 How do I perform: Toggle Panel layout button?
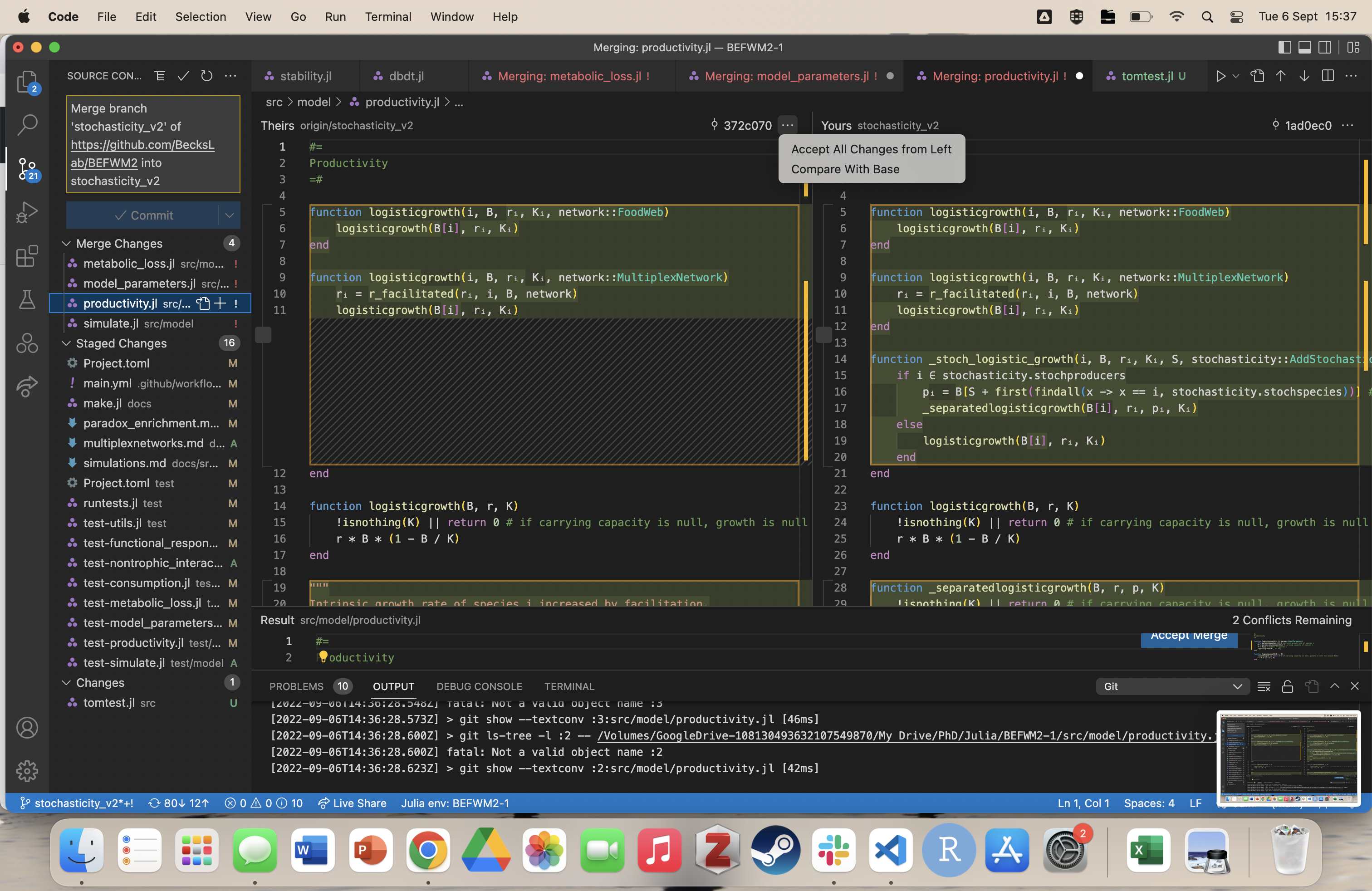coord(1304,47)
